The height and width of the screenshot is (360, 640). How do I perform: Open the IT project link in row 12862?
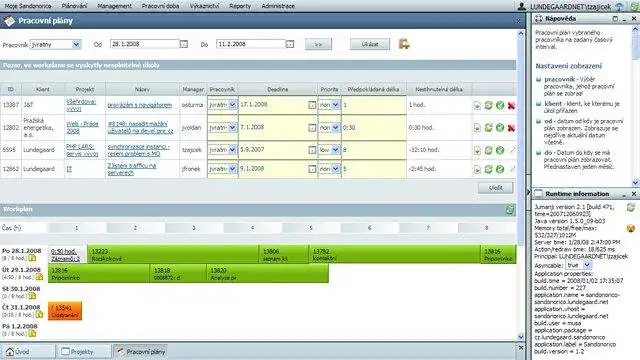(69, 169)
